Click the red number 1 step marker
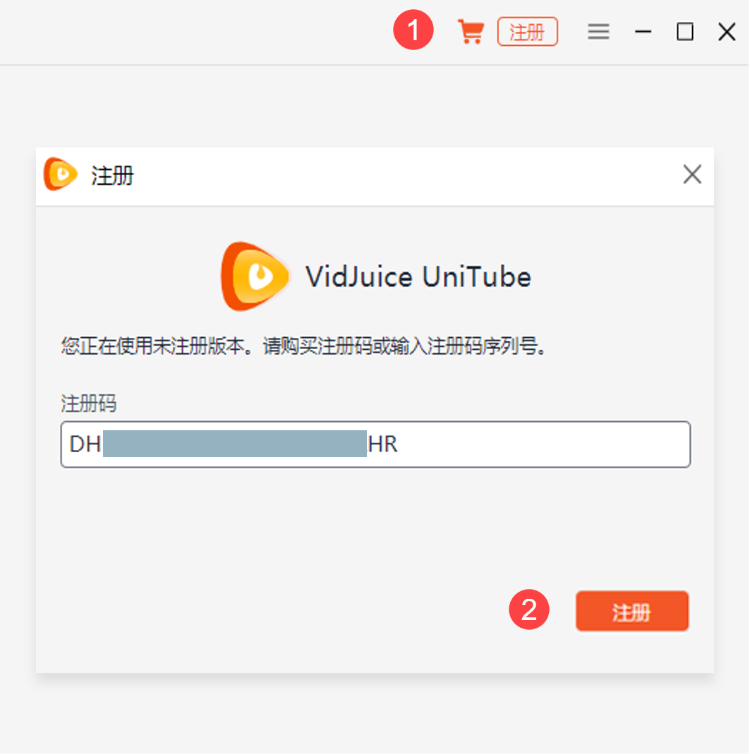Screen dimensions: 750x754 413,30
